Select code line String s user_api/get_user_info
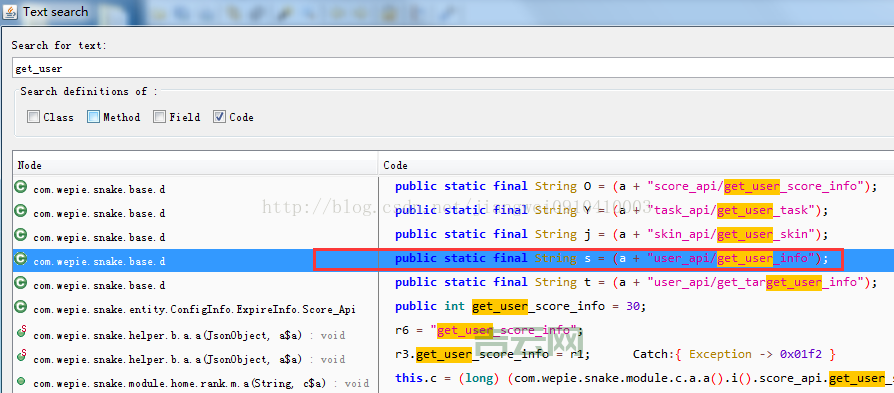The image size is (894, 393). tap(611, 258)
